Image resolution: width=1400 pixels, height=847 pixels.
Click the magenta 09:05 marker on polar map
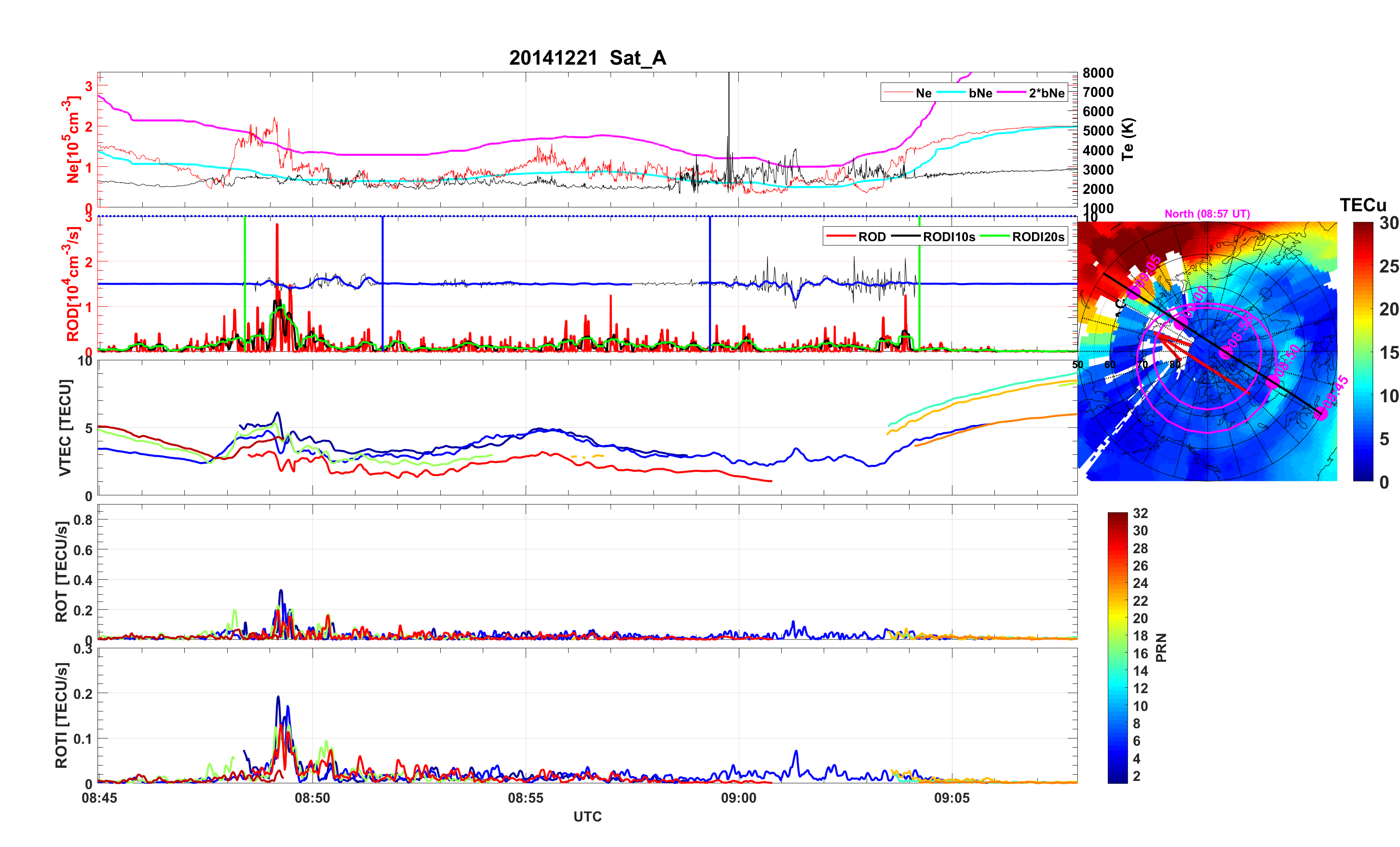point(1134,292)
